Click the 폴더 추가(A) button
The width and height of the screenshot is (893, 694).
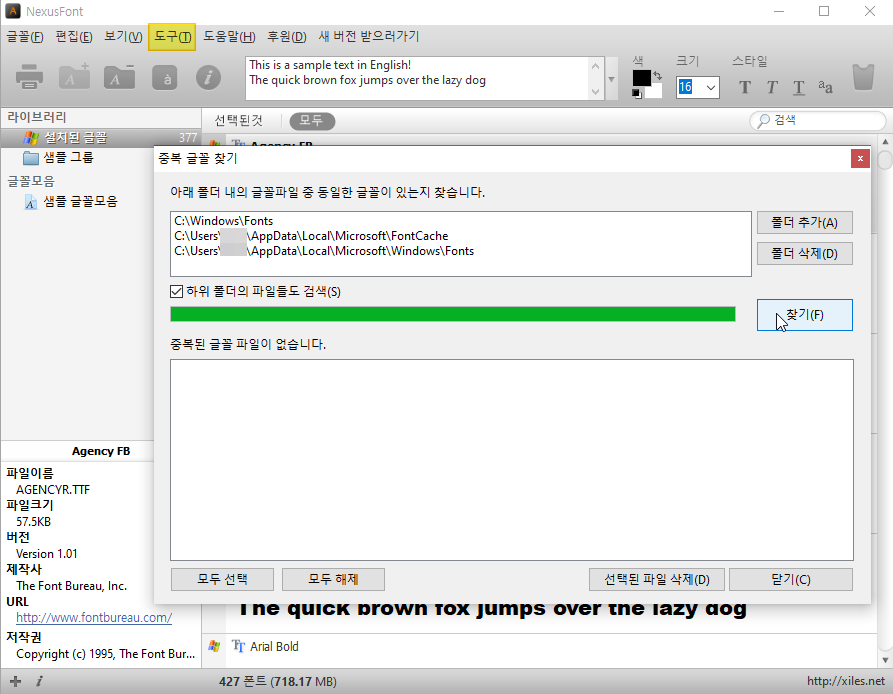[804, 223]
